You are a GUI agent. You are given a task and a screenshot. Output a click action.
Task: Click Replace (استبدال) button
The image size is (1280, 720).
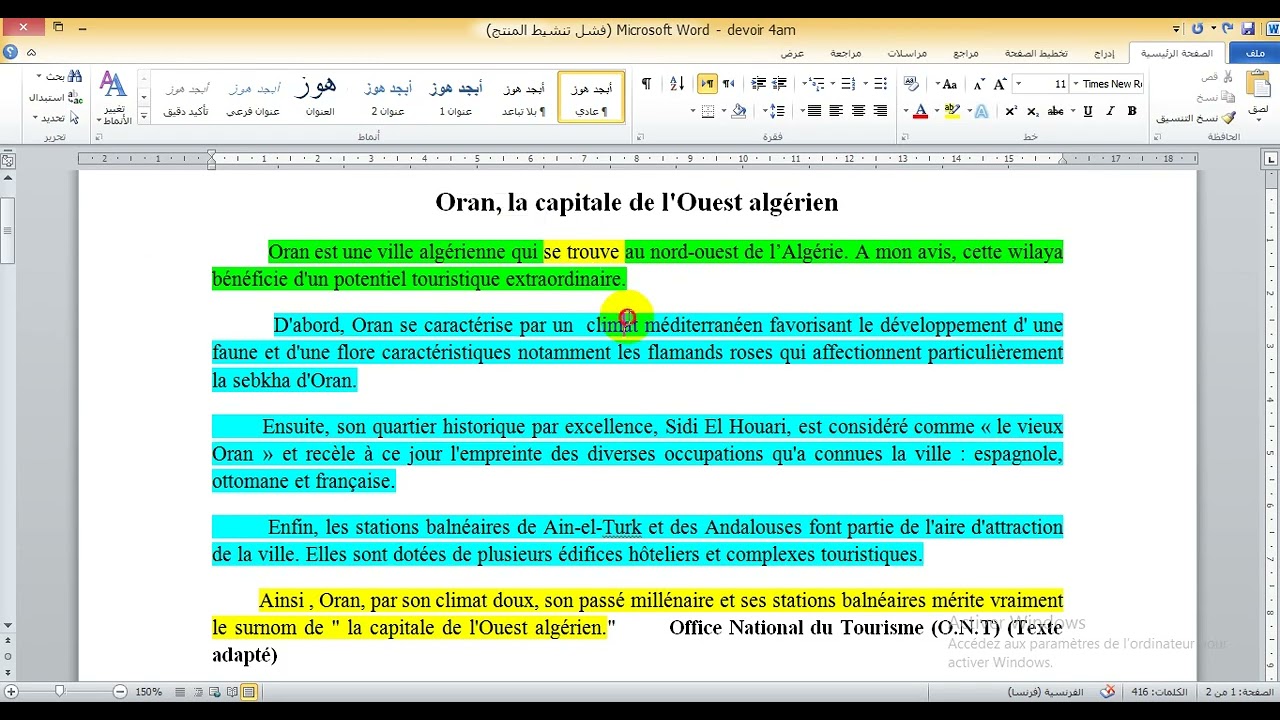(x=56, y=97)
